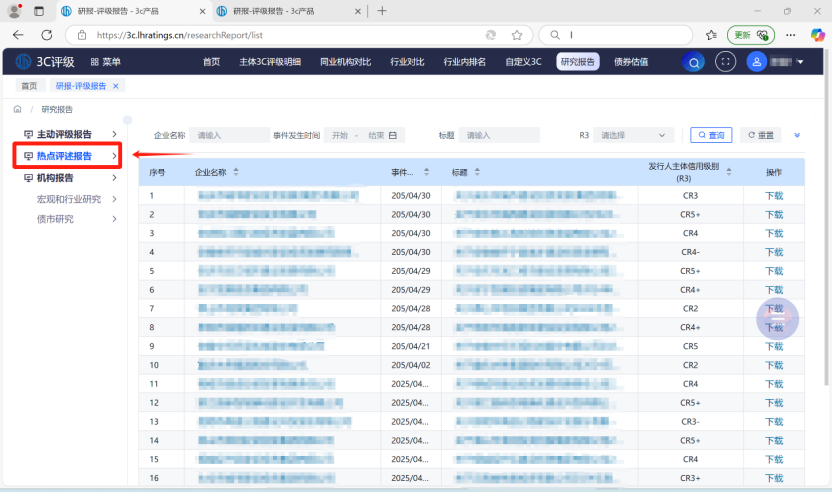
Task: Open 主体3C评级明细 navigation item
Action: [x=270, y=62]
